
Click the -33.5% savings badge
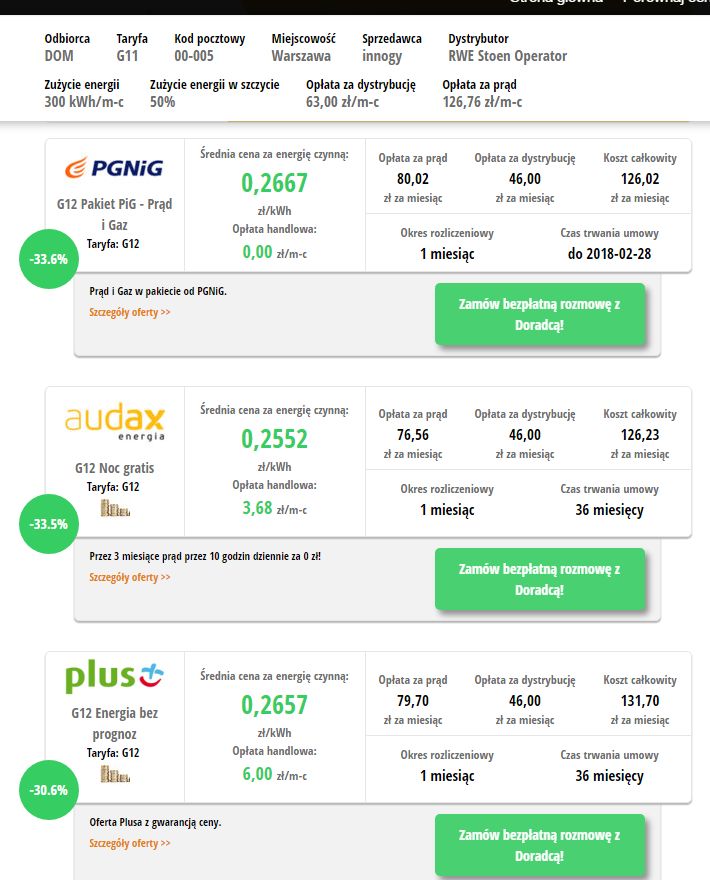49,524
